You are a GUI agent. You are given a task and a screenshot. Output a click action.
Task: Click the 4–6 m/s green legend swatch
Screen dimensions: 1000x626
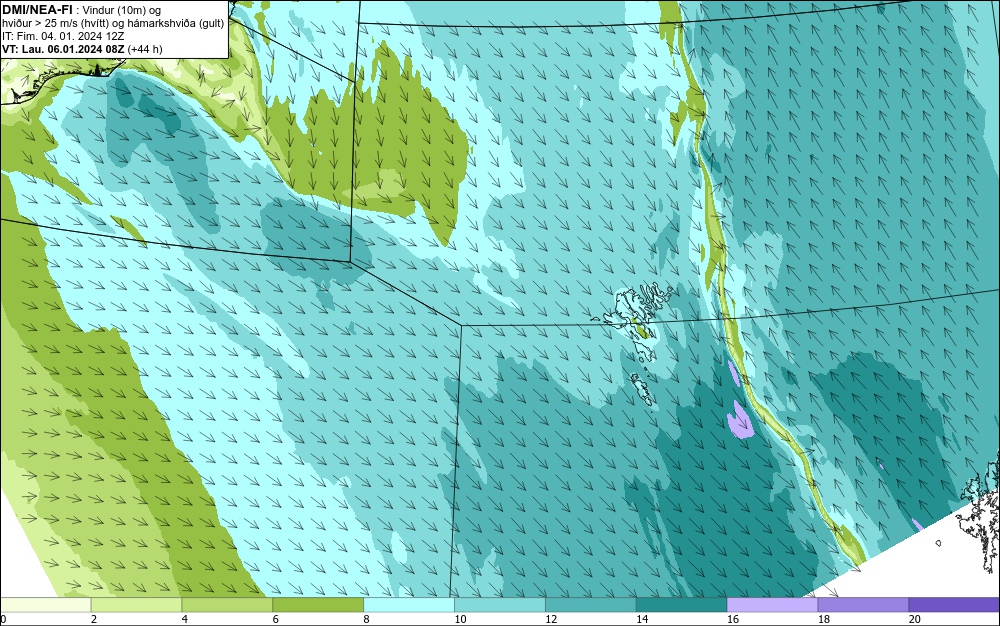[227, 604]
